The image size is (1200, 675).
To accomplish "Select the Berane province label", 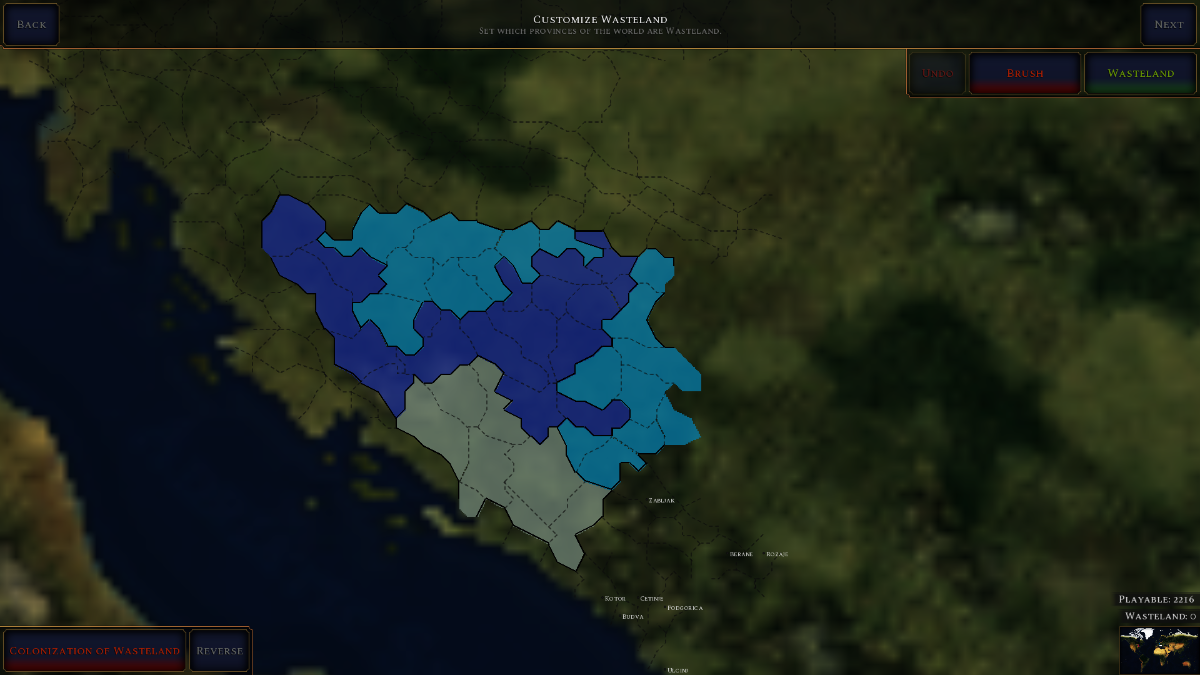I will tap(741, 554).
